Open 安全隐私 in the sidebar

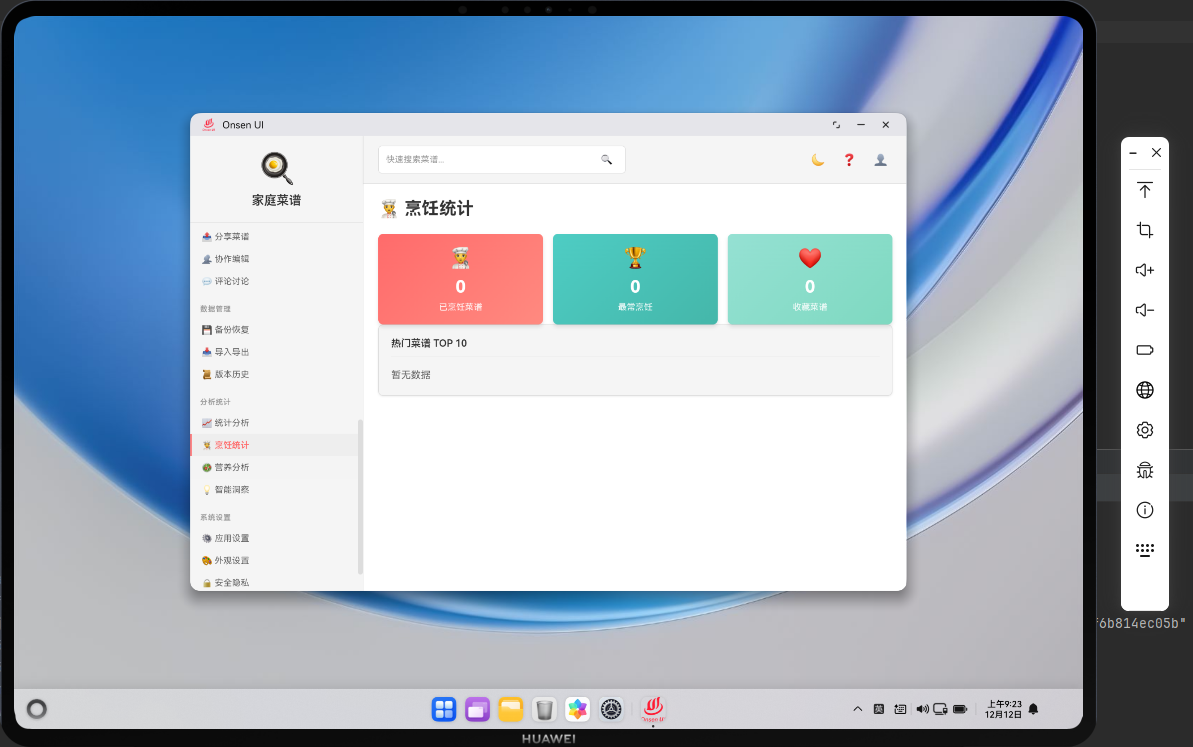click(274, 583)
